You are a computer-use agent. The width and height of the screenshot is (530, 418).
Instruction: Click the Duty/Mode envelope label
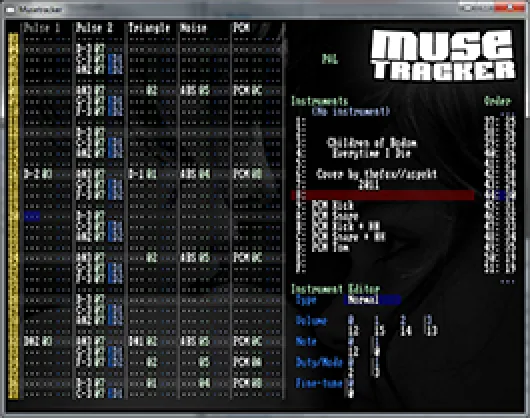319,363
